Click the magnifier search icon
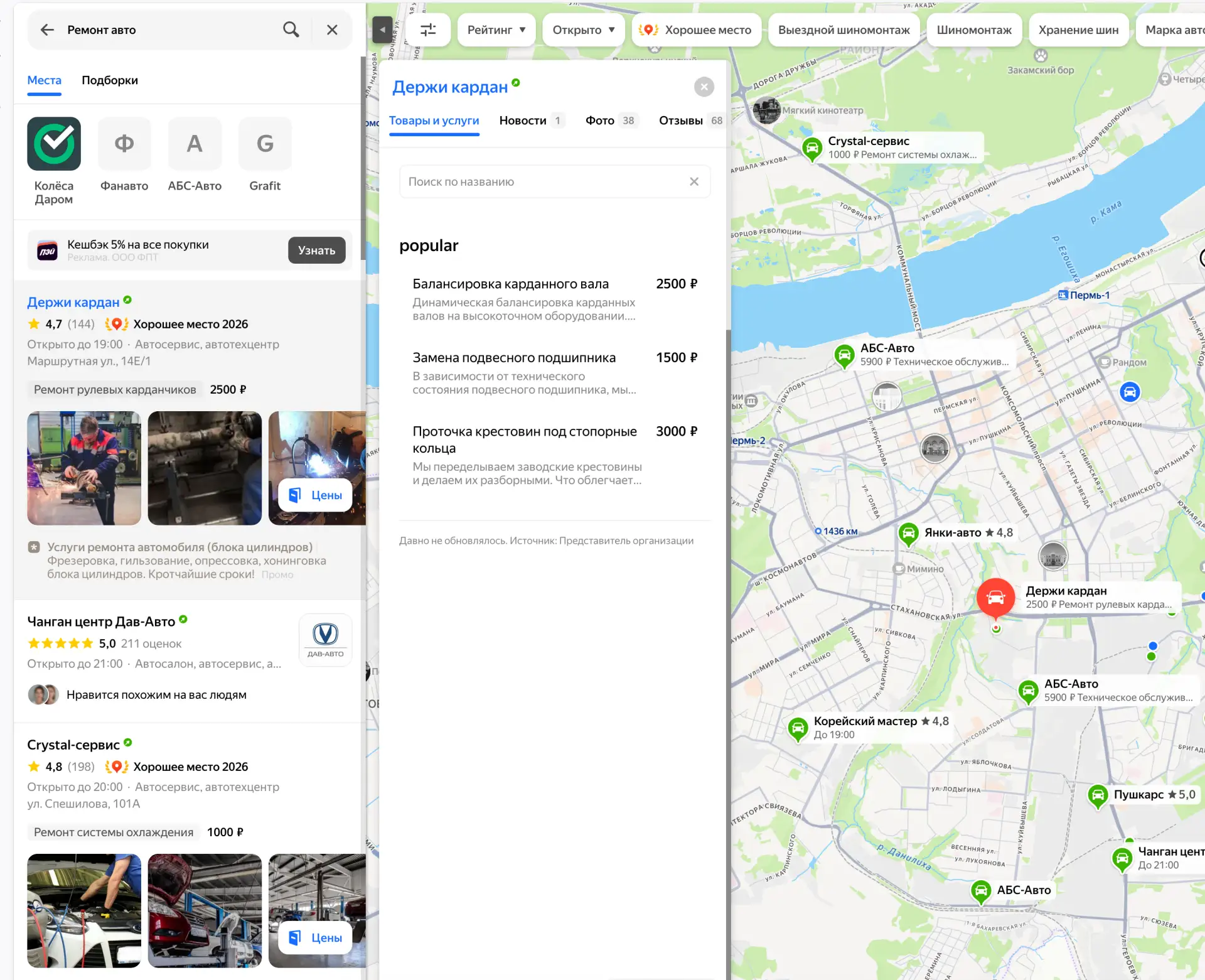The height and width of the screenshot is (980, 1205). 291,30
